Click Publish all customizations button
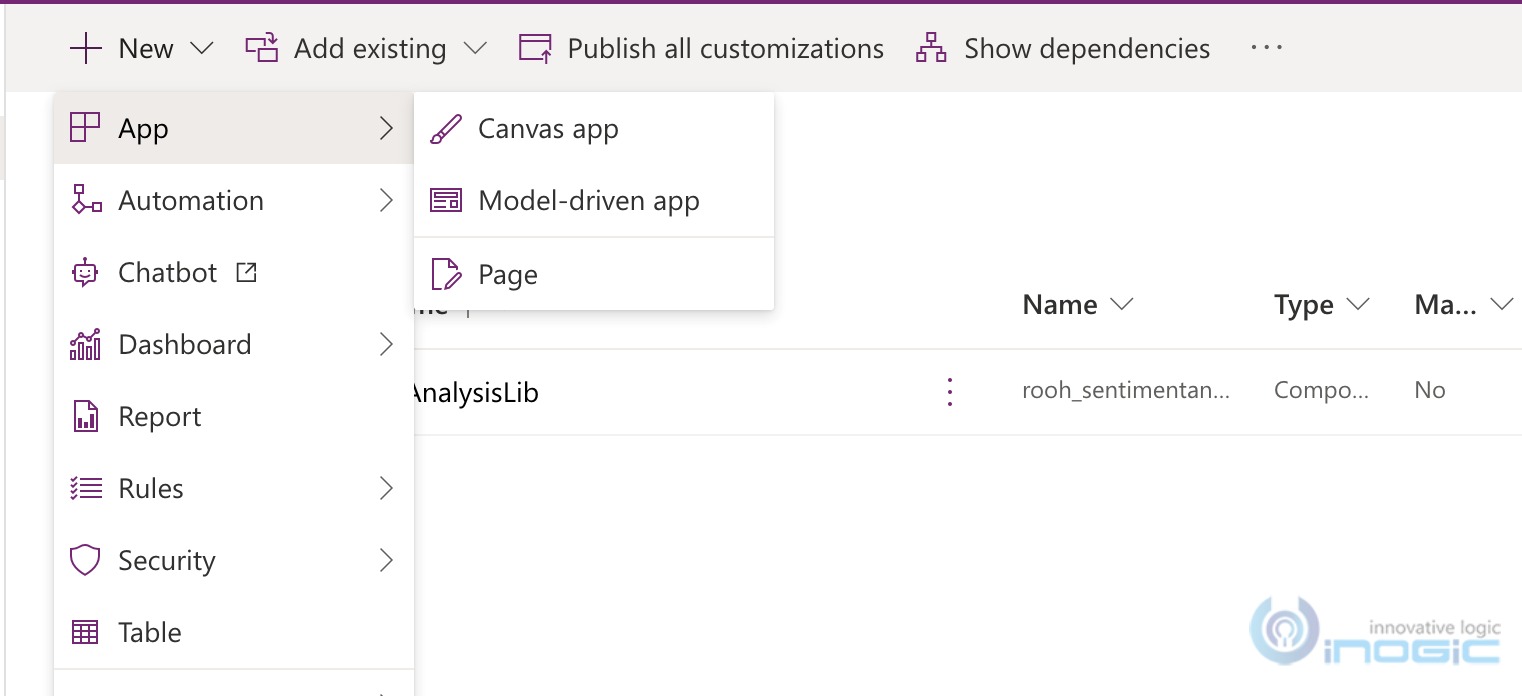The image size is (1522, 696). pos(701,48)
